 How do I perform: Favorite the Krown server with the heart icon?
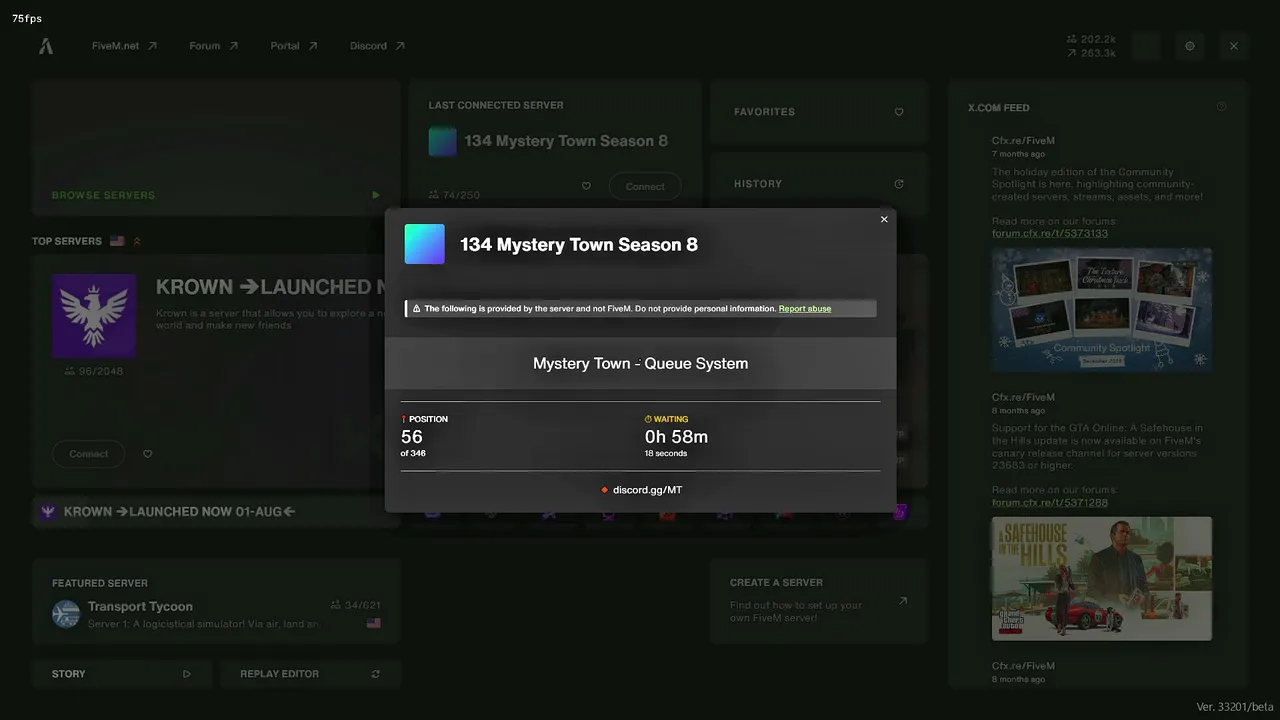pyautogui.click(x=147, y=454)
